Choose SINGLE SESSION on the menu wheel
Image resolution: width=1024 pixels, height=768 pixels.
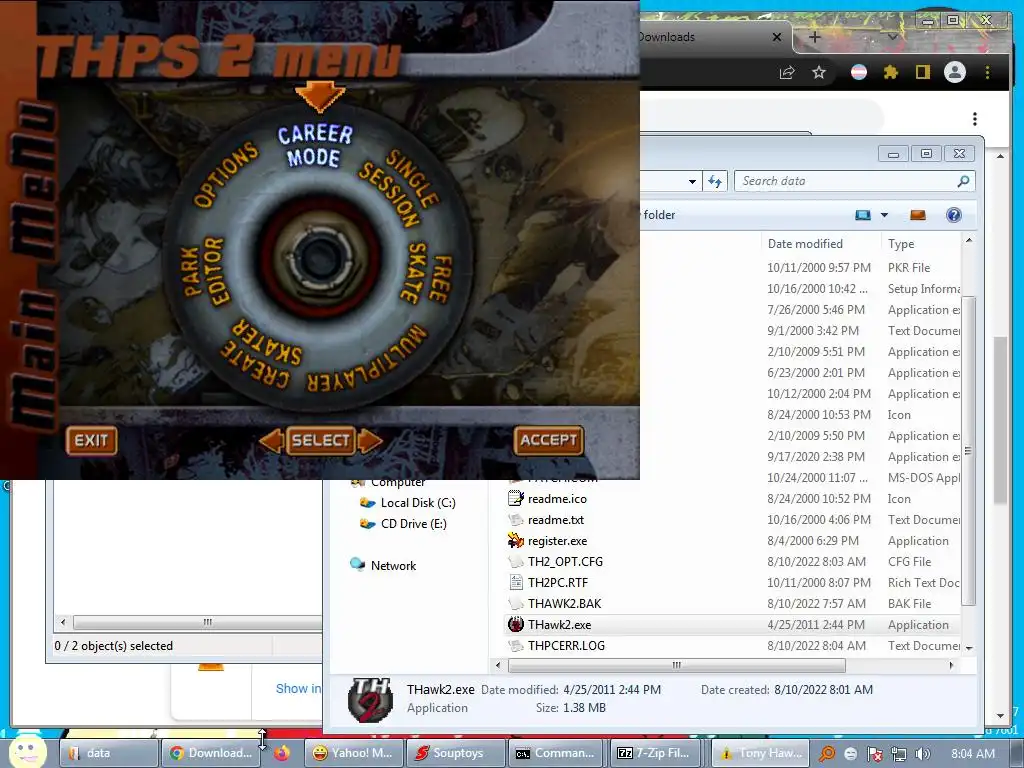(398, 187)
